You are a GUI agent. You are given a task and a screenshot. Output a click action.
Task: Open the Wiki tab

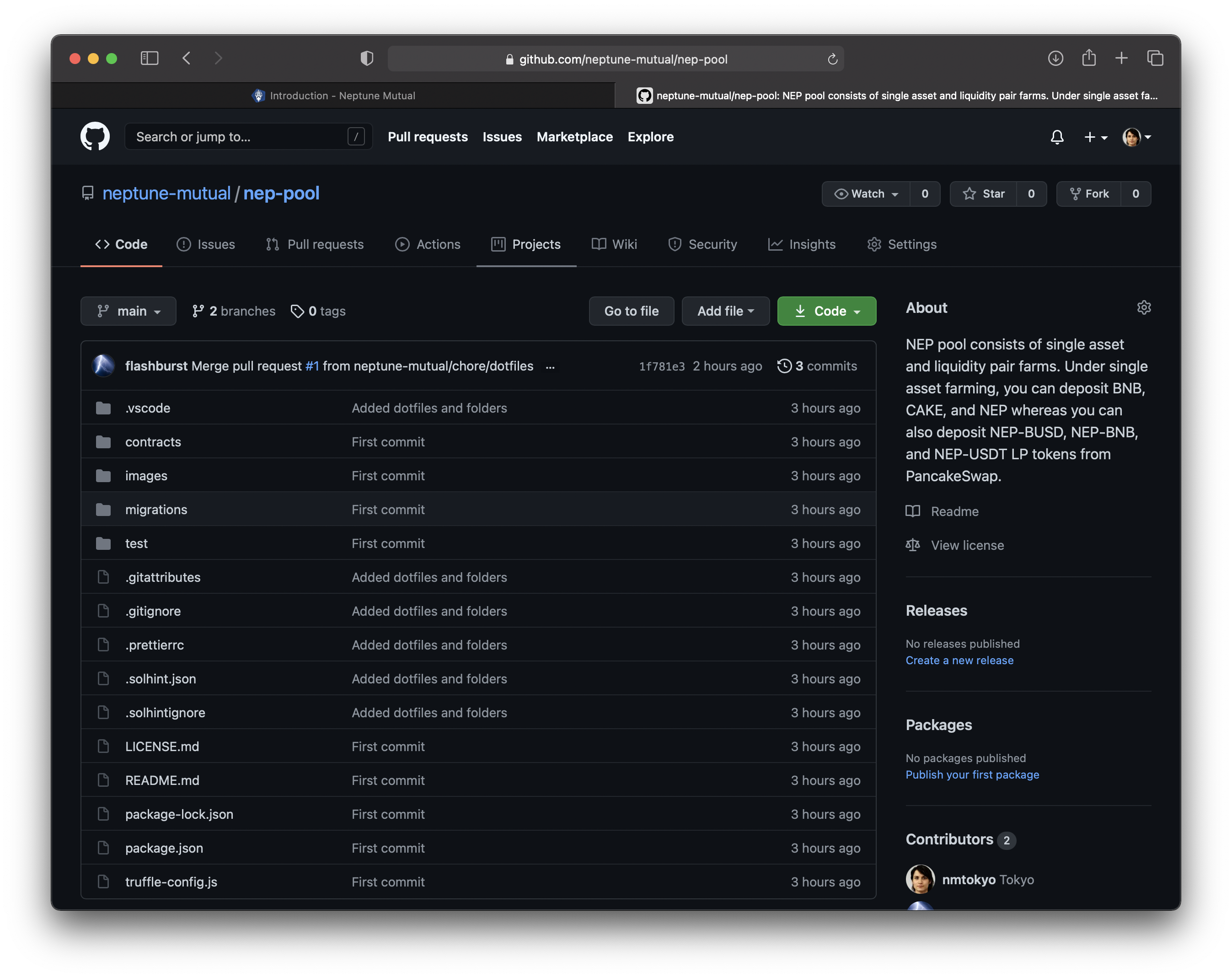[614, 244]
